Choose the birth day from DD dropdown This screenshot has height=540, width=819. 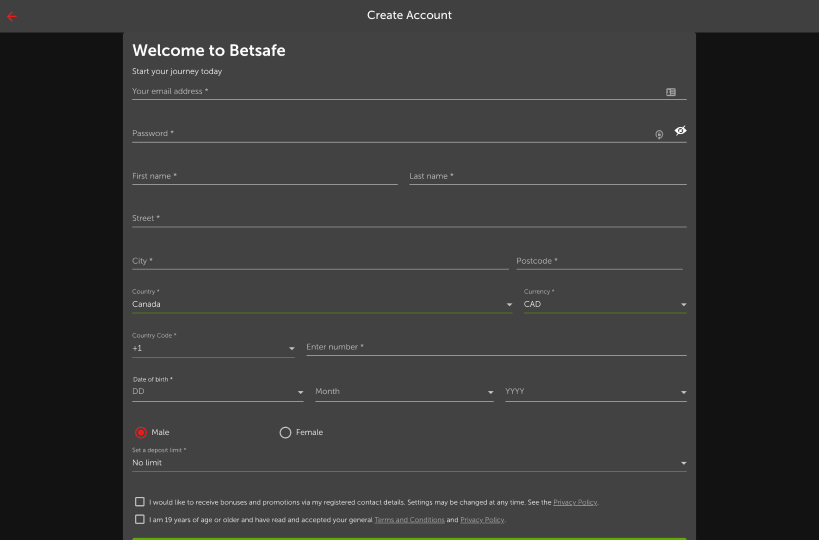click(x=218, y=392)
